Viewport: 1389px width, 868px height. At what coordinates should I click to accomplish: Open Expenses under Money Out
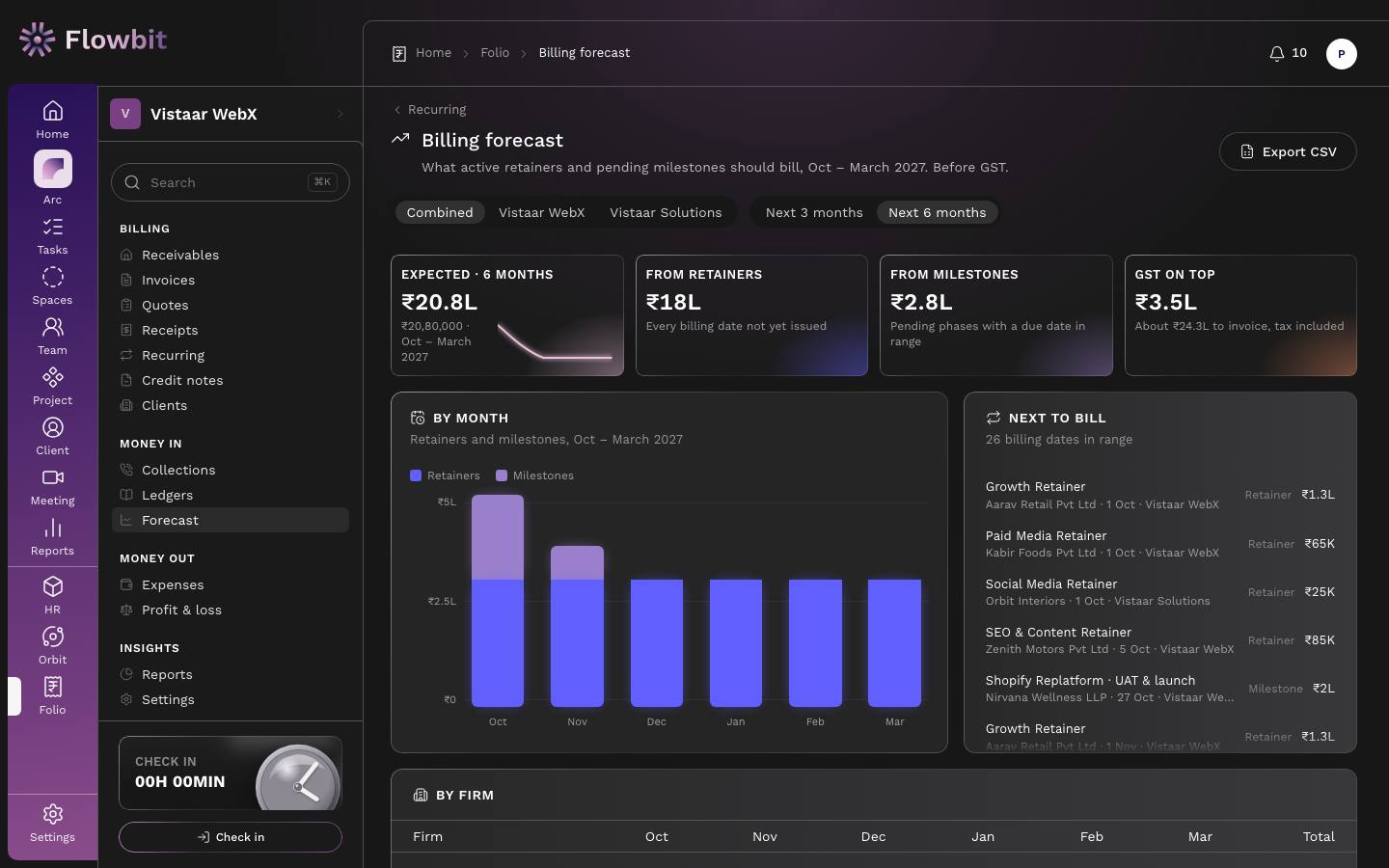(230, 584)
